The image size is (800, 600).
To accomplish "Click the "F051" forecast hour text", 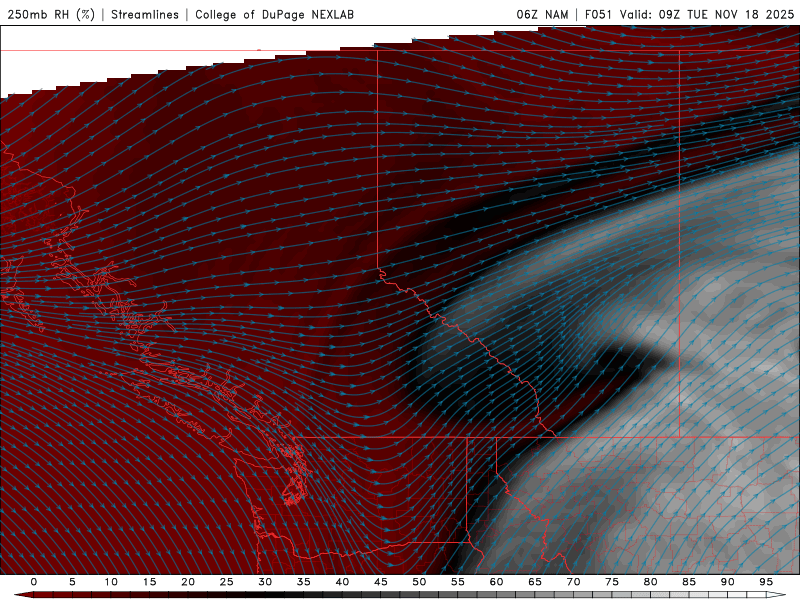I will click(598, 14).
